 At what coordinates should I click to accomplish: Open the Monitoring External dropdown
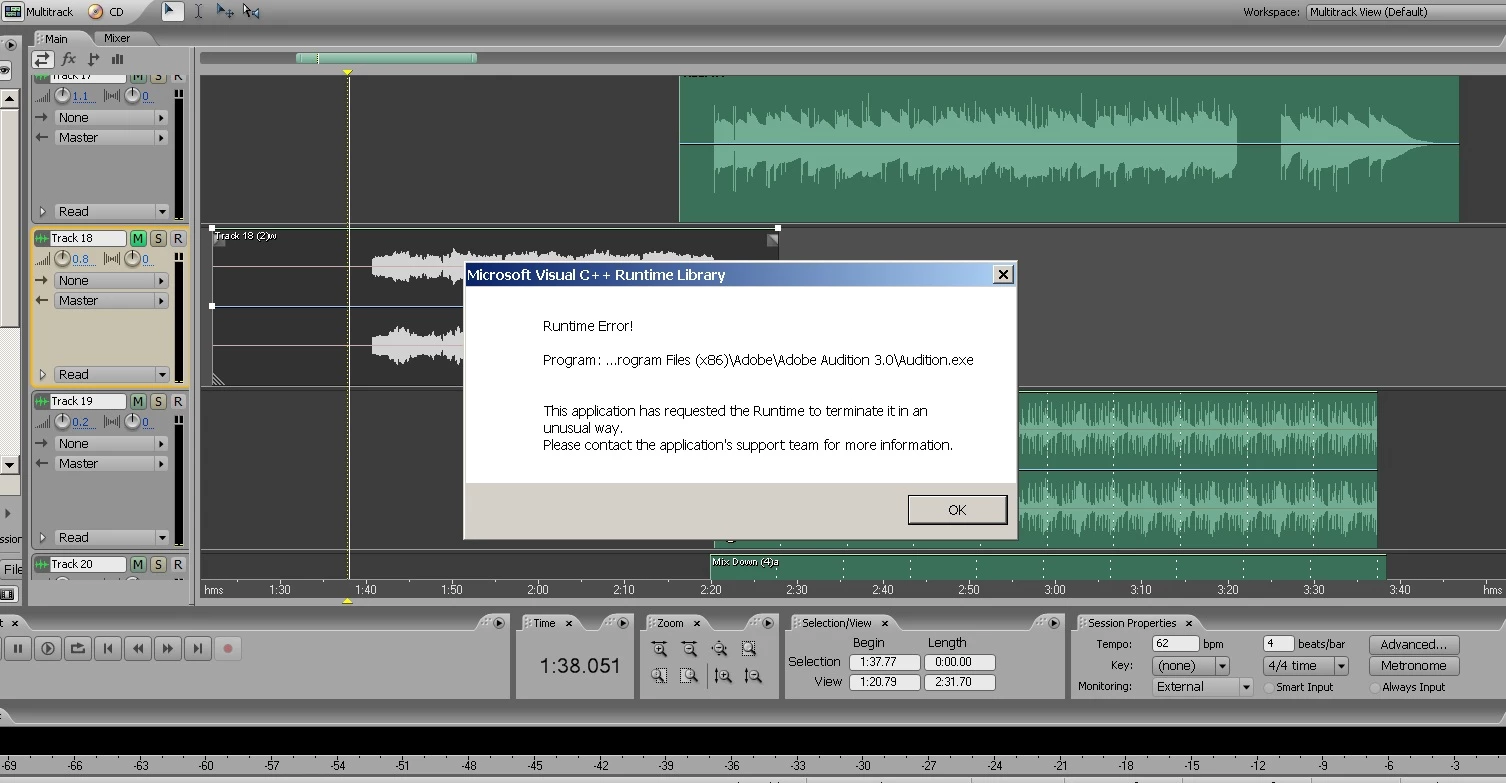(1203, 687)
